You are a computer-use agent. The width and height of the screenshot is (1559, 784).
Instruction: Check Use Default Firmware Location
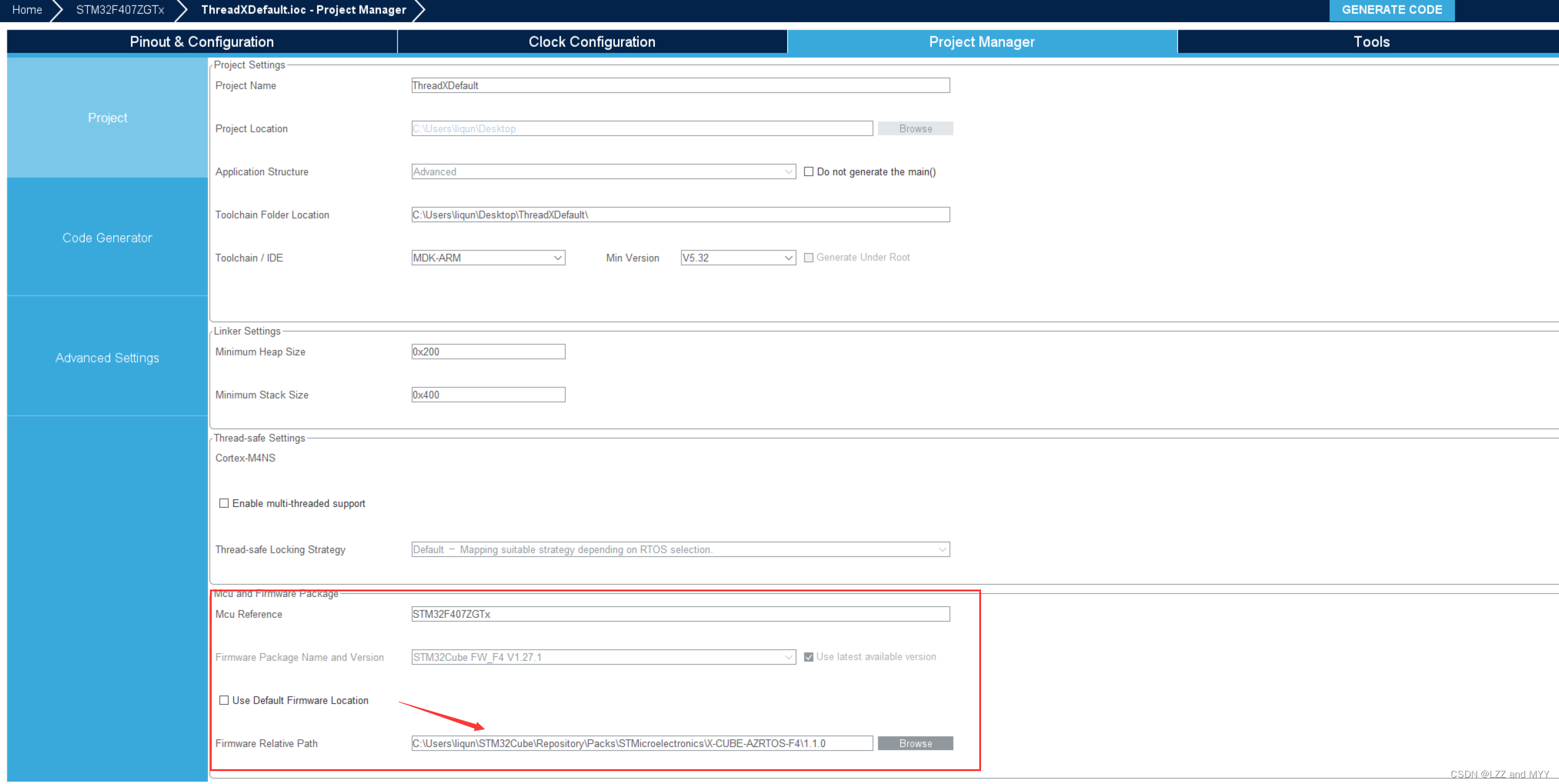pyautogui.click(x=224, y=700)
